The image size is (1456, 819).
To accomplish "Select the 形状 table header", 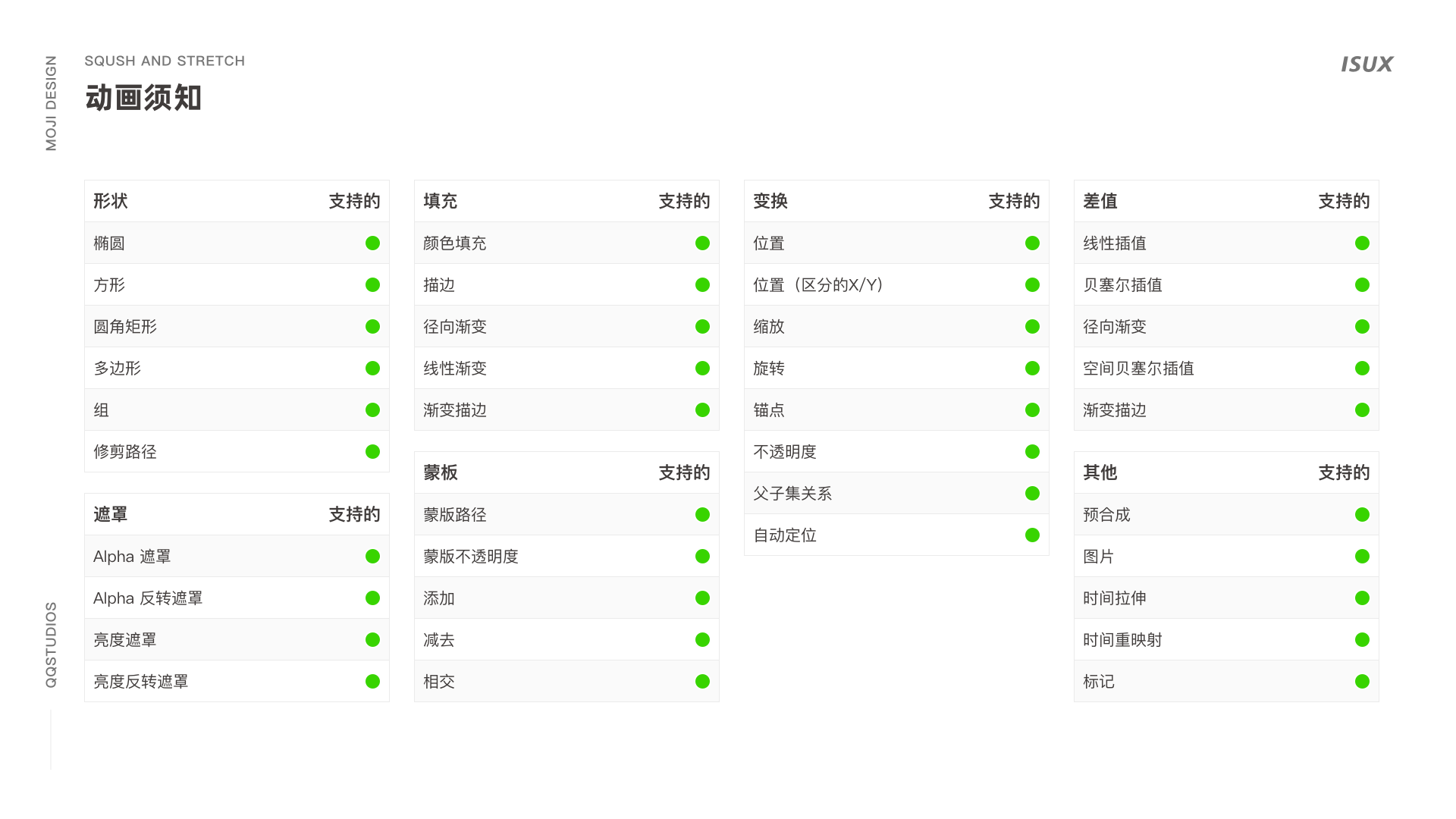I will (111, 201).
